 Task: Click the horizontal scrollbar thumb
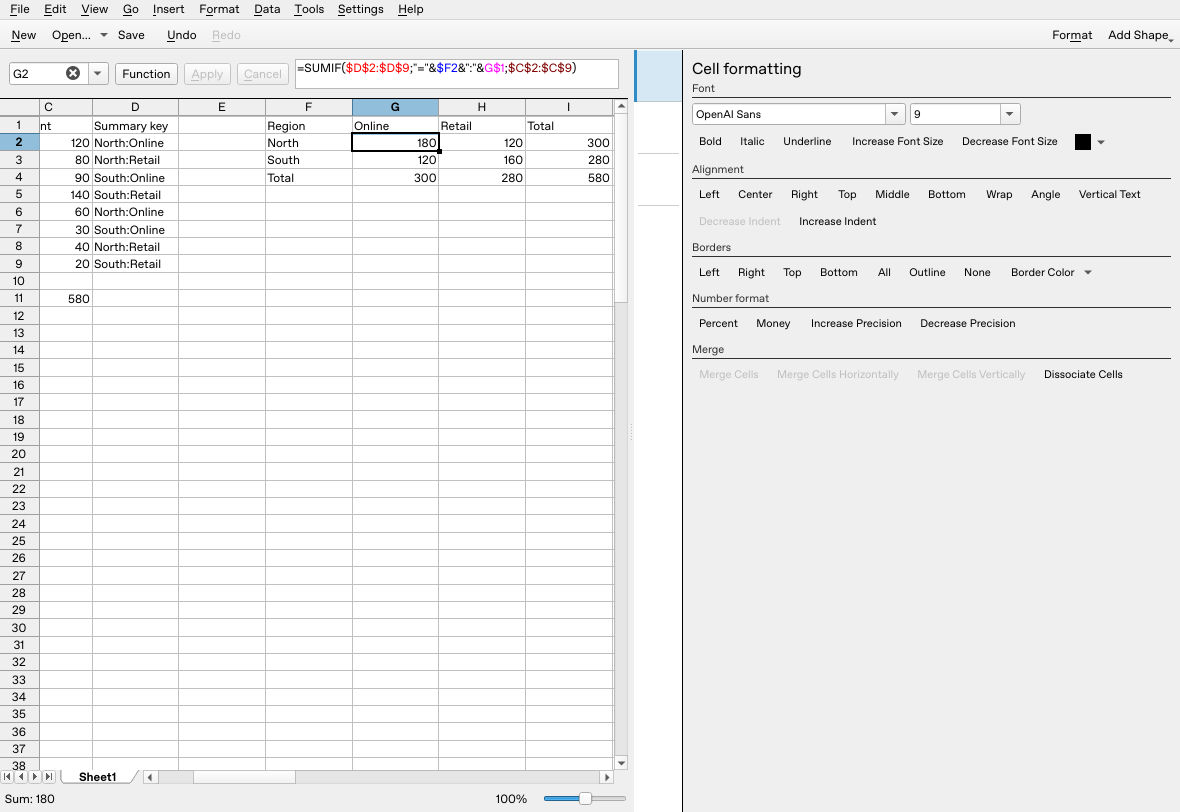click(x=244, y=777)
